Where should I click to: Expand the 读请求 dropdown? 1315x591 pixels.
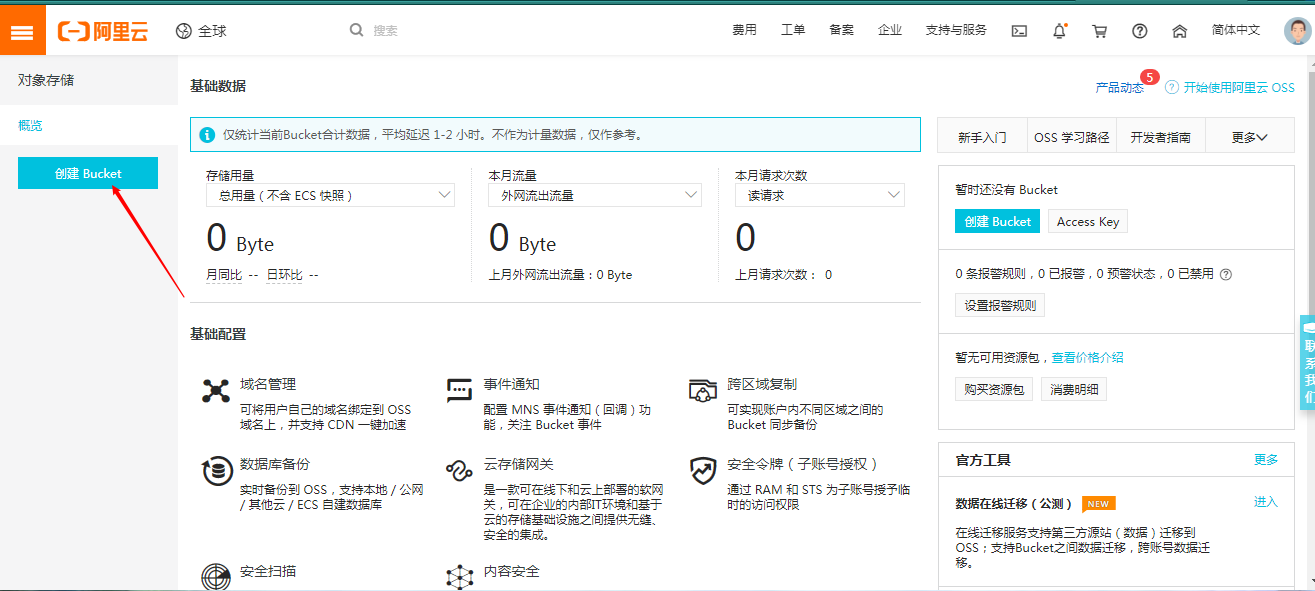pos(820,196)
